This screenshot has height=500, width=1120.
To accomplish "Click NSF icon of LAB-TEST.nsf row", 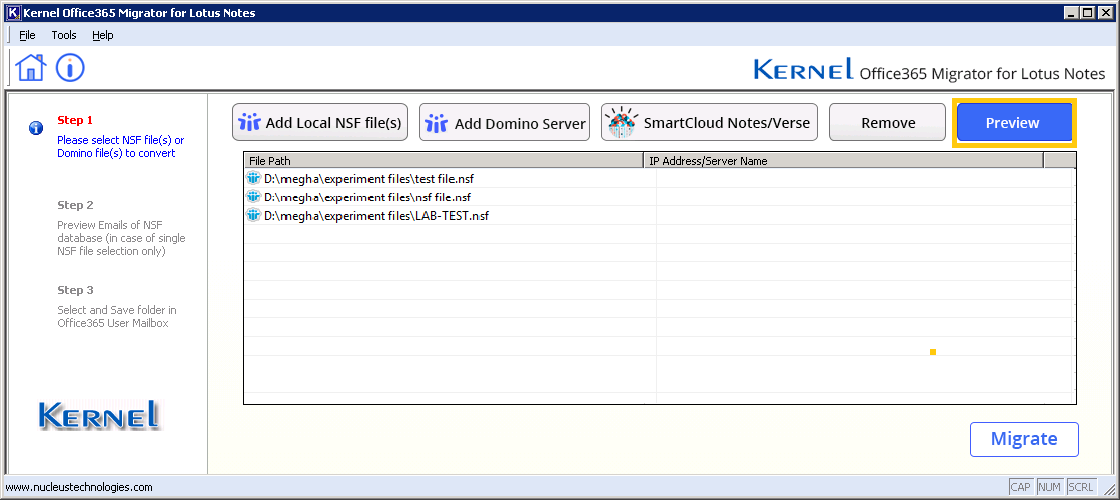I will [254, 215].
